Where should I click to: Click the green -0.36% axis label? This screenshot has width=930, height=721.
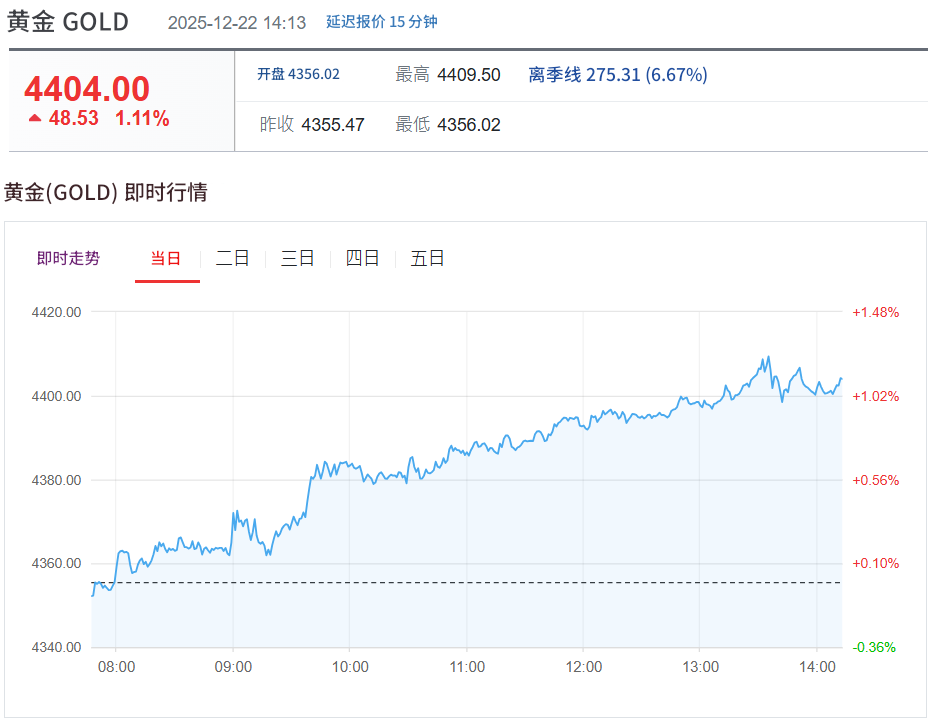875,647
